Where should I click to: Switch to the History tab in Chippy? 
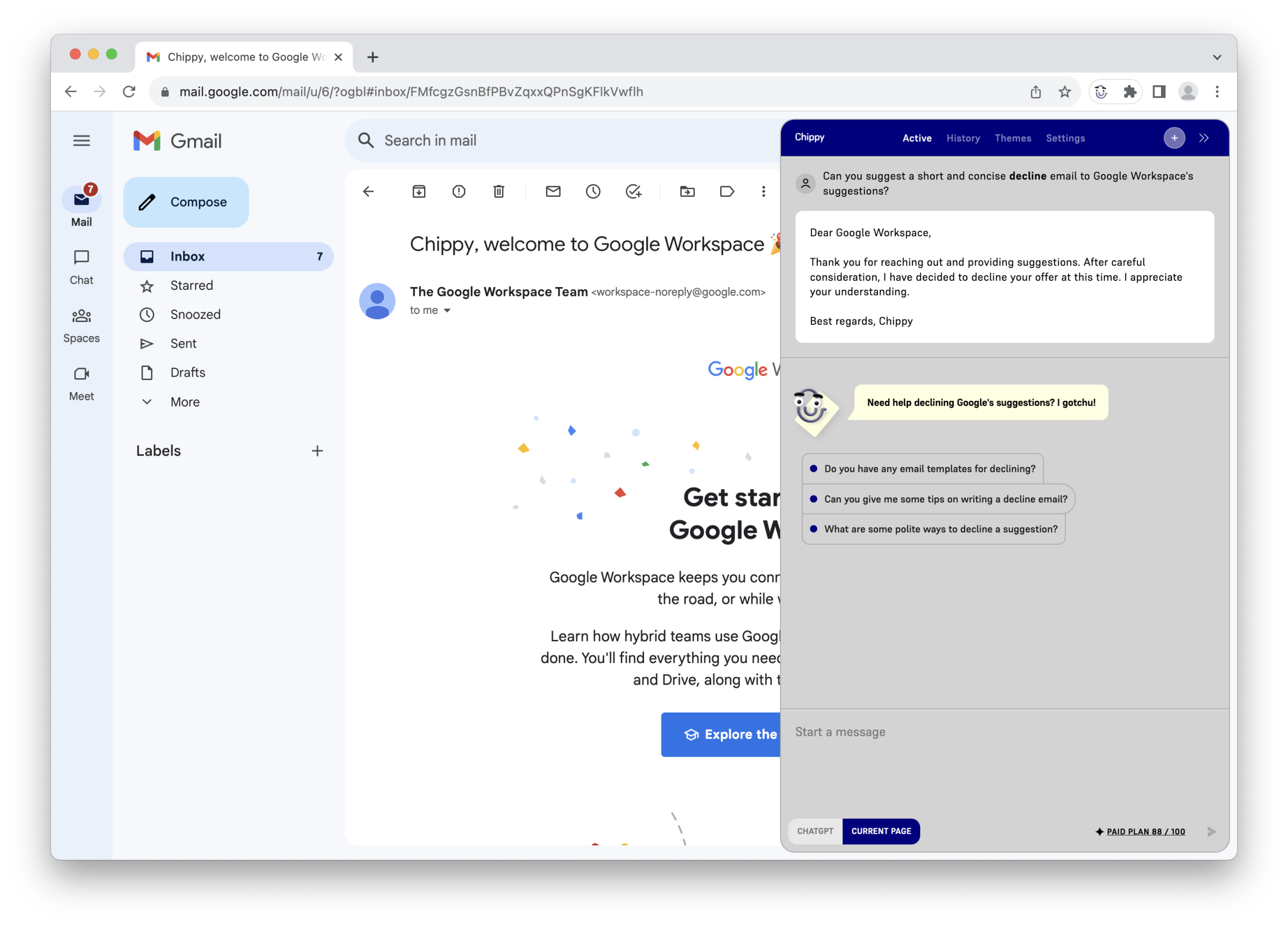962,138
